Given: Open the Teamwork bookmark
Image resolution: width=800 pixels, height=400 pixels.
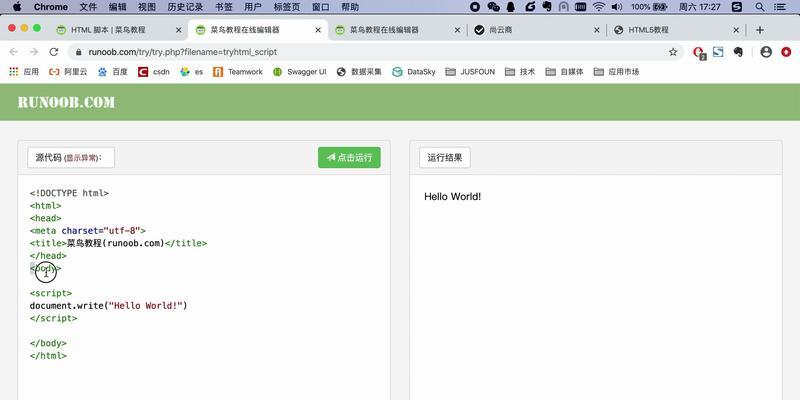Looking at the screenshot, I should 238,72.
